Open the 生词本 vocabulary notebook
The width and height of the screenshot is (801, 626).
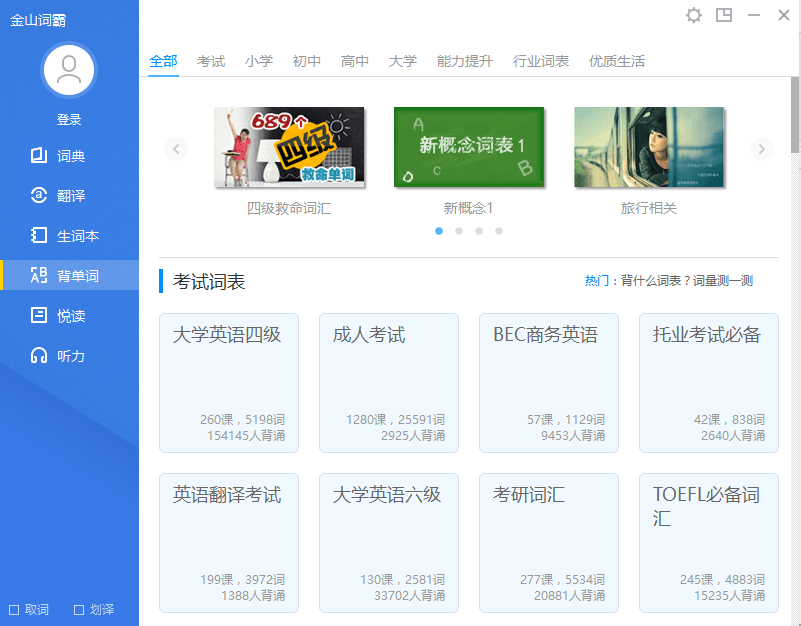(69, 236)
